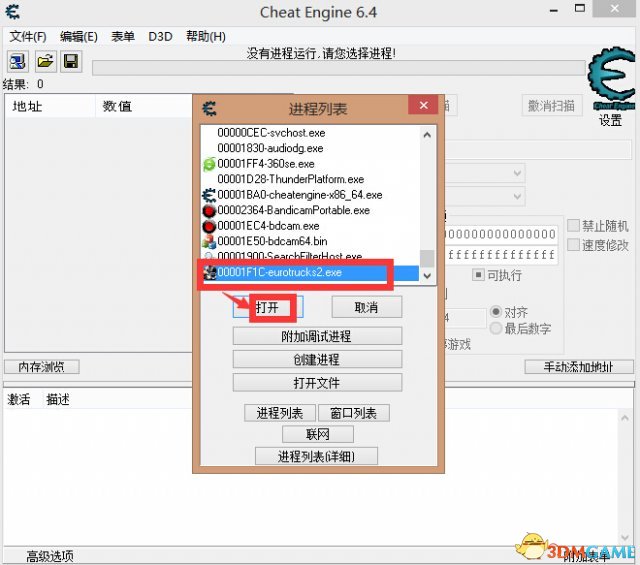
Task: Select 00001E50-bdcam64.bin row
Action: click(310, 242)
